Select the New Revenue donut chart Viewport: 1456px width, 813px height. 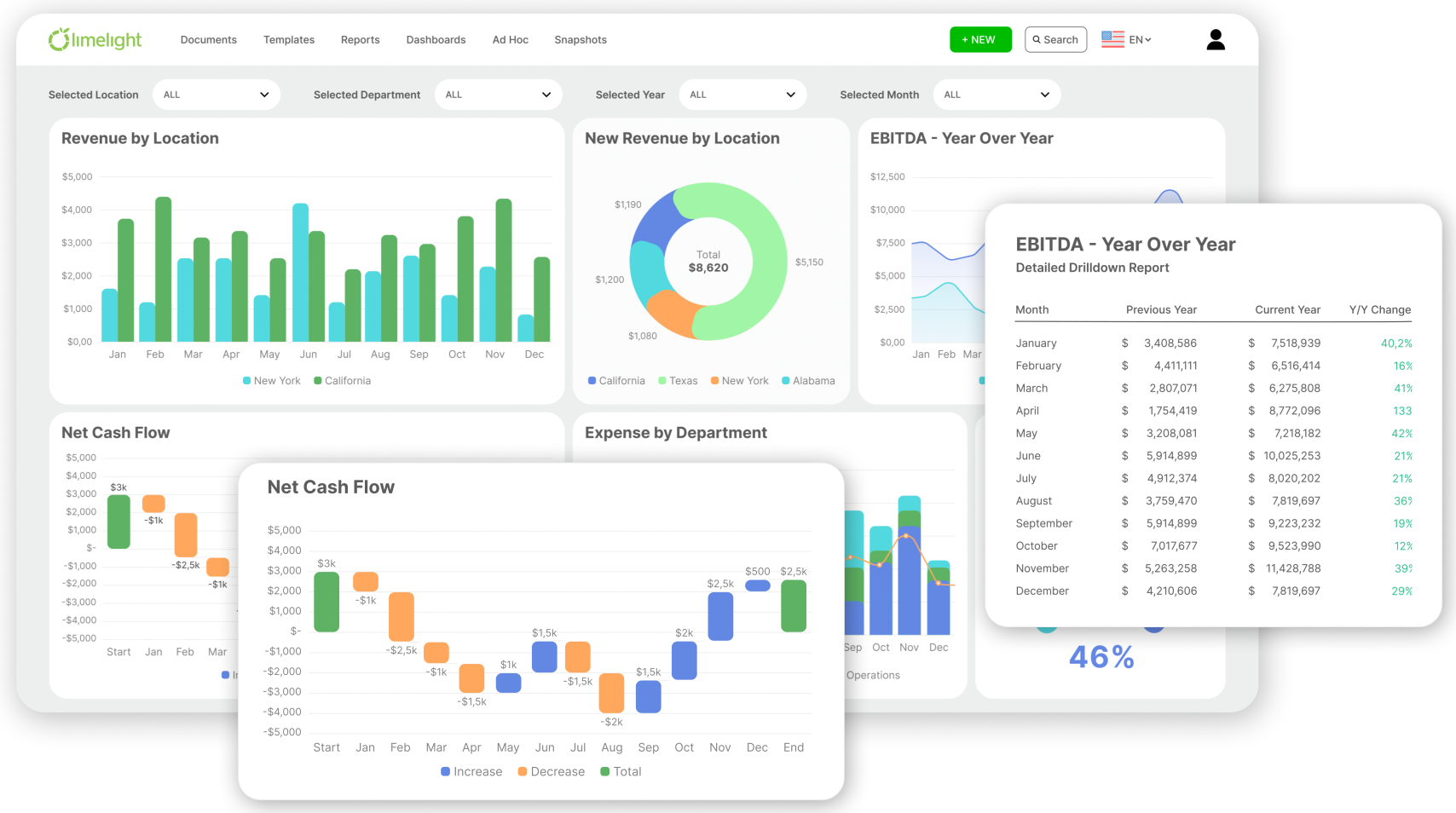click(x=767, y=260)
